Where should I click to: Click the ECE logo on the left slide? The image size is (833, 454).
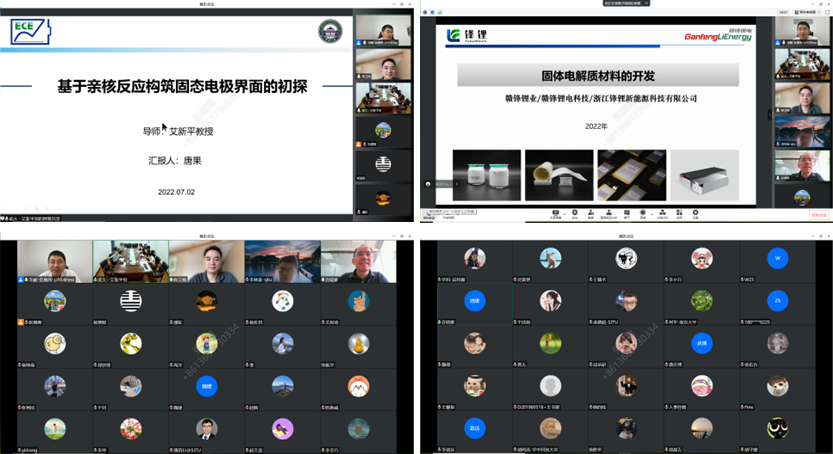click(31, 32)
